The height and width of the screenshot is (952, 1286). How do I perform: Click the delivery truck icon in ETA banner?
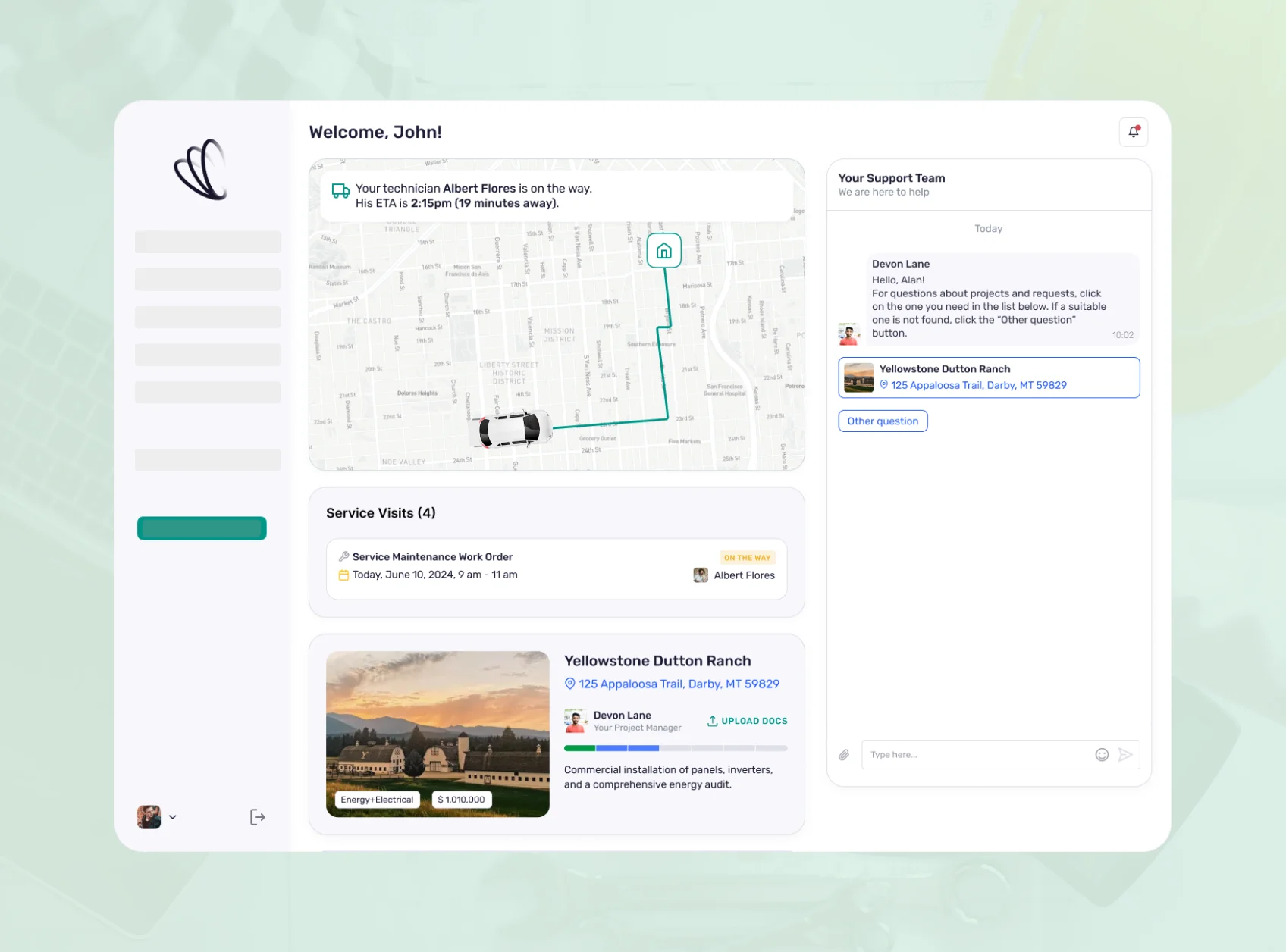[340, 191]
